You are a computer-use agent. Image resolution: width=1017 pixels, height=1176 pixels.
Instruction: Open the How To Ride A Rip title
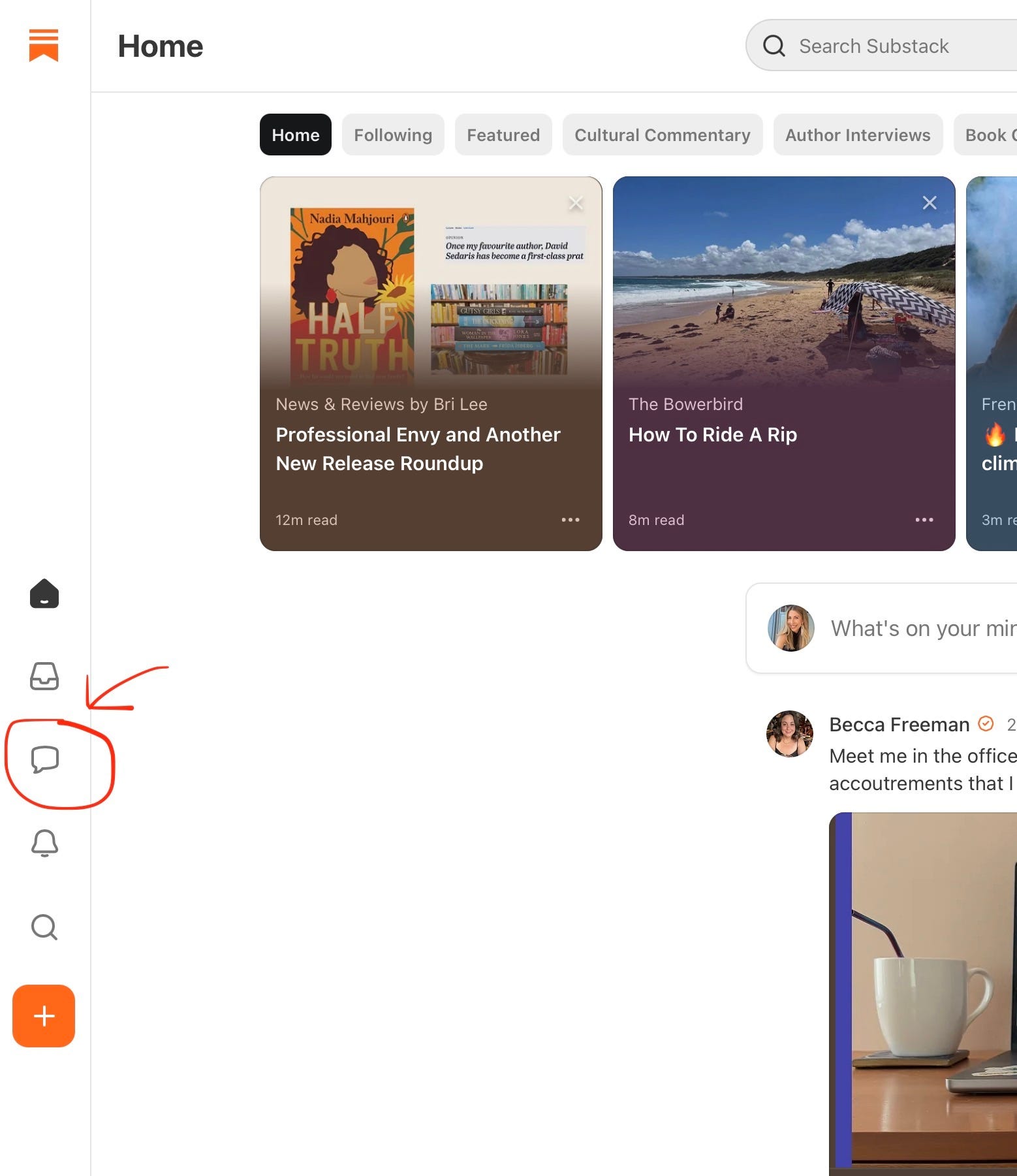713,434
